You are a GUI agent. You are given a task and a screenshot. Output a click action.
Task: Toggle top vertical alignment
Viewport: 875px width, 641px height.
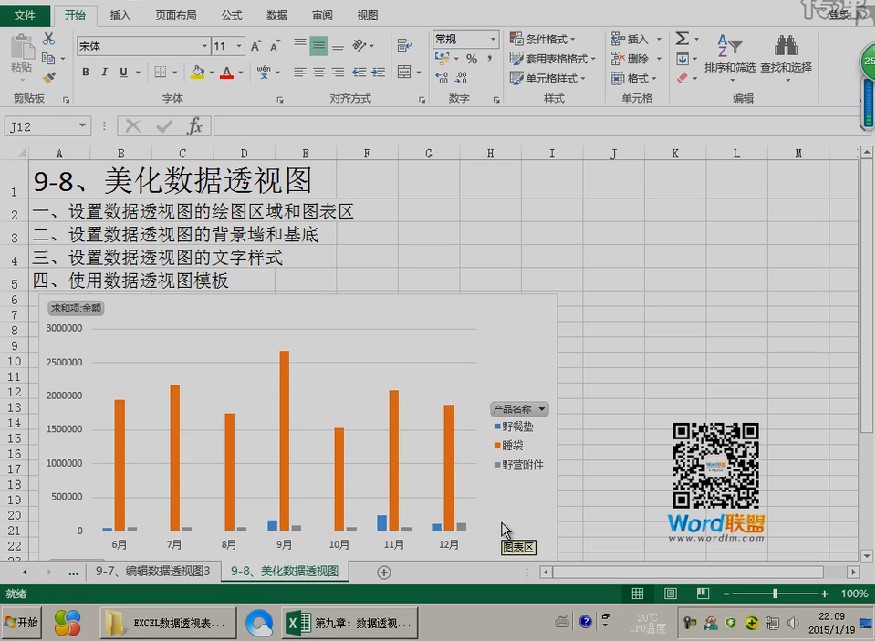coord(300,44)
